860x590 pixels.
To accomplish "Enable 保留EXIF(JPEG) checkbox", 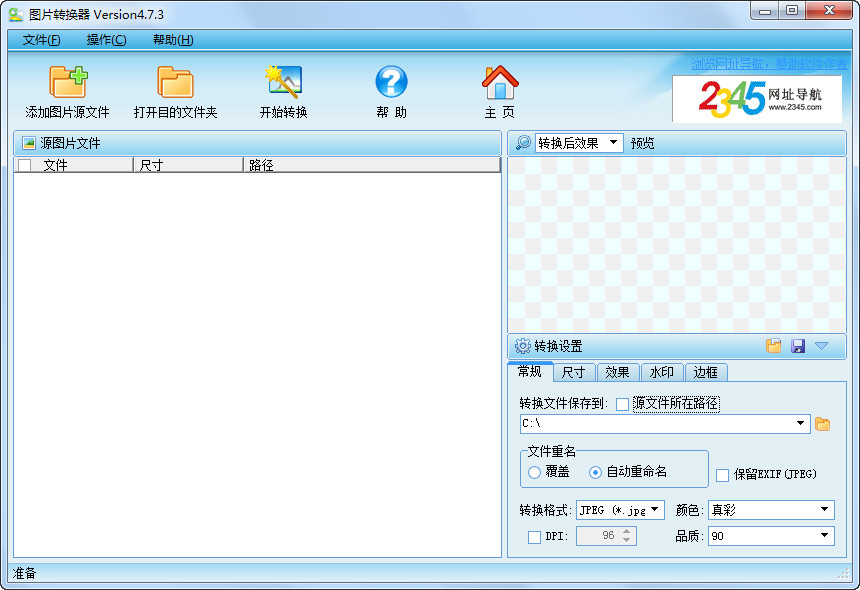I will (x=722, y=475).
